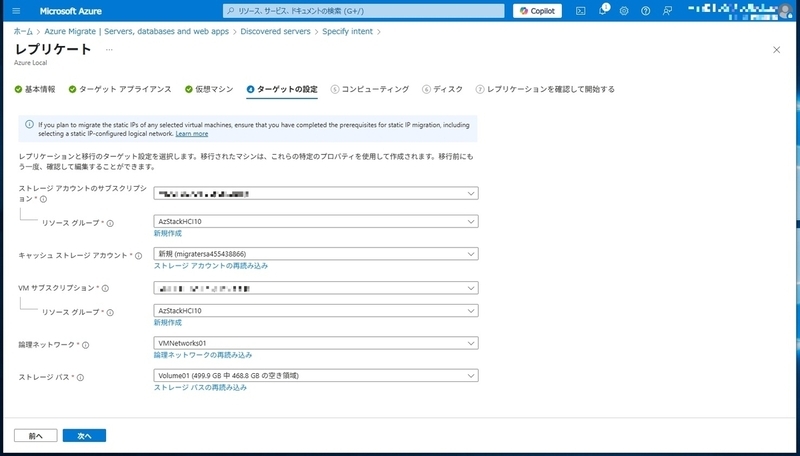
Task: Open Learn more link in info banner
Action: [x=192, y=134]
